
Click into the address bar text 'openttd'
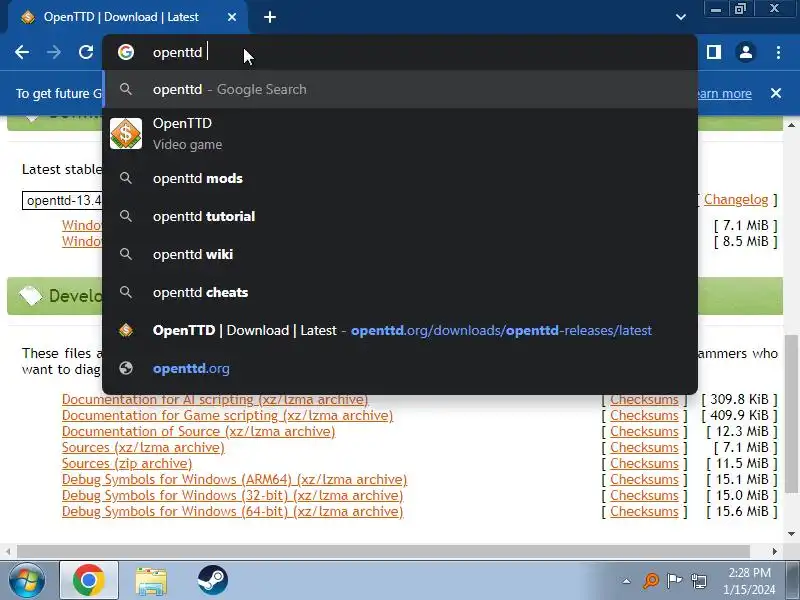178,53
